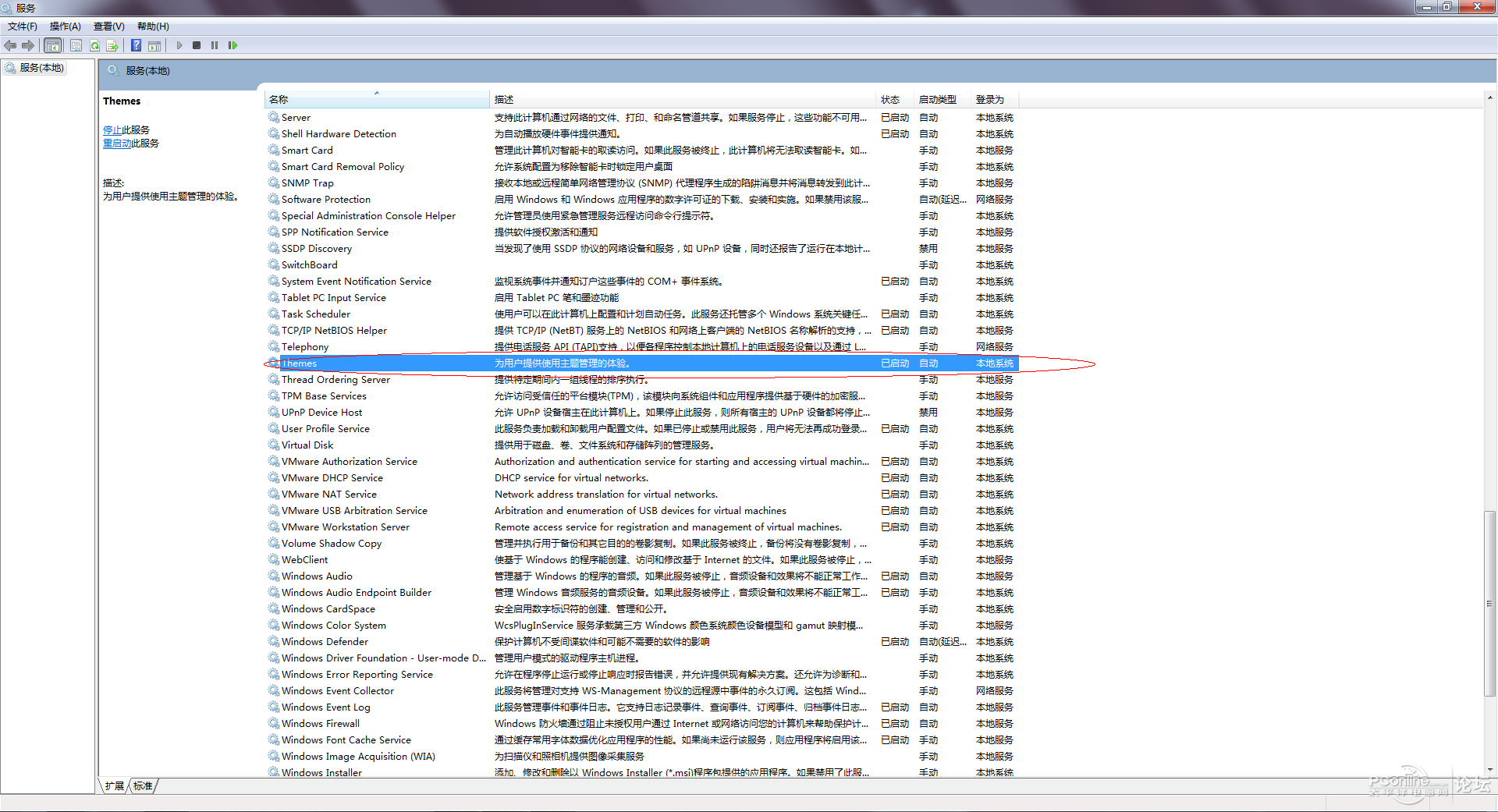Click the Pause Service icon
Viewport: 1498px width, 812px height.
point(215,45)
